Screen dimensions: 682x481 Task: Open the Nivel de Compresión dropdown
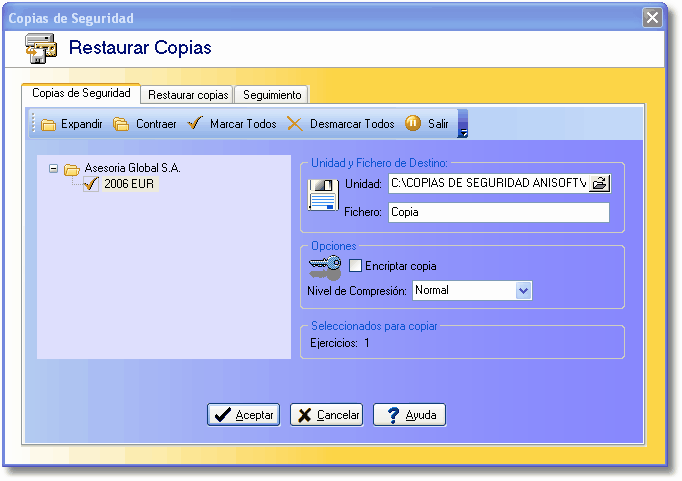pos(523,291)
